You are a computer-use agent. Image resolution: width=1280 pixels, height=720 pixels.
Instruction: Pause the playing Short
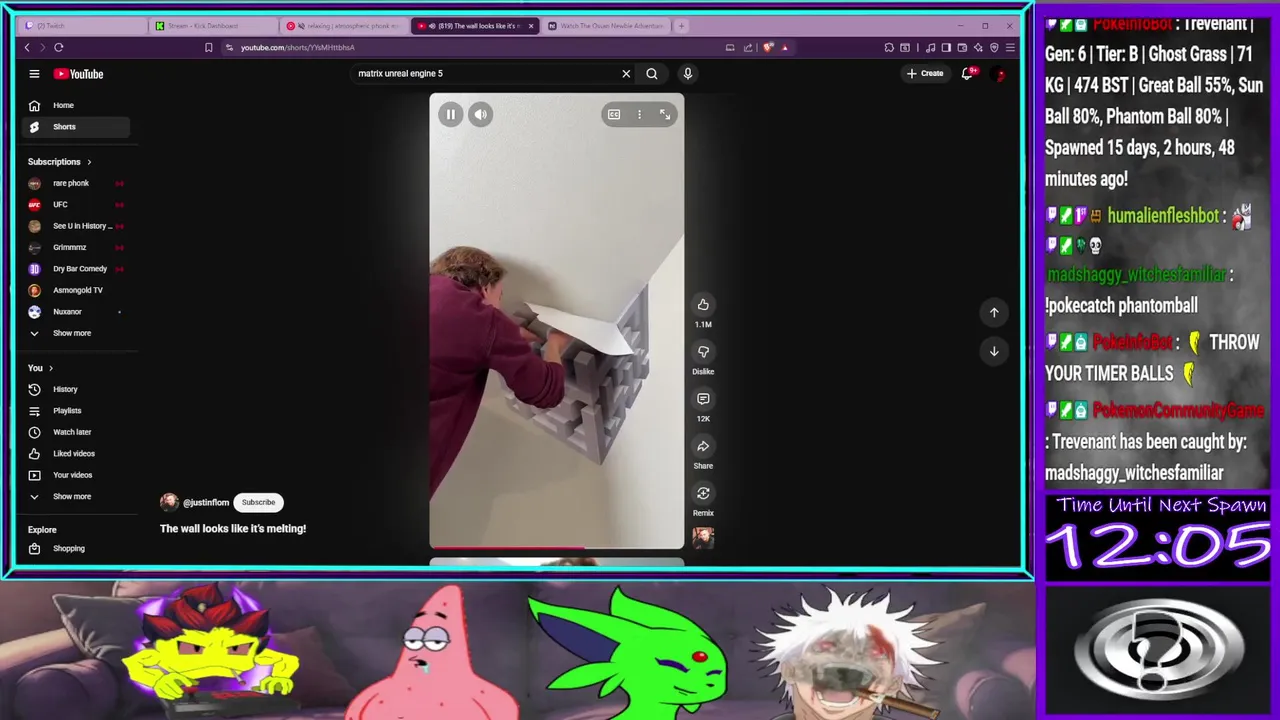coord(451,115)
